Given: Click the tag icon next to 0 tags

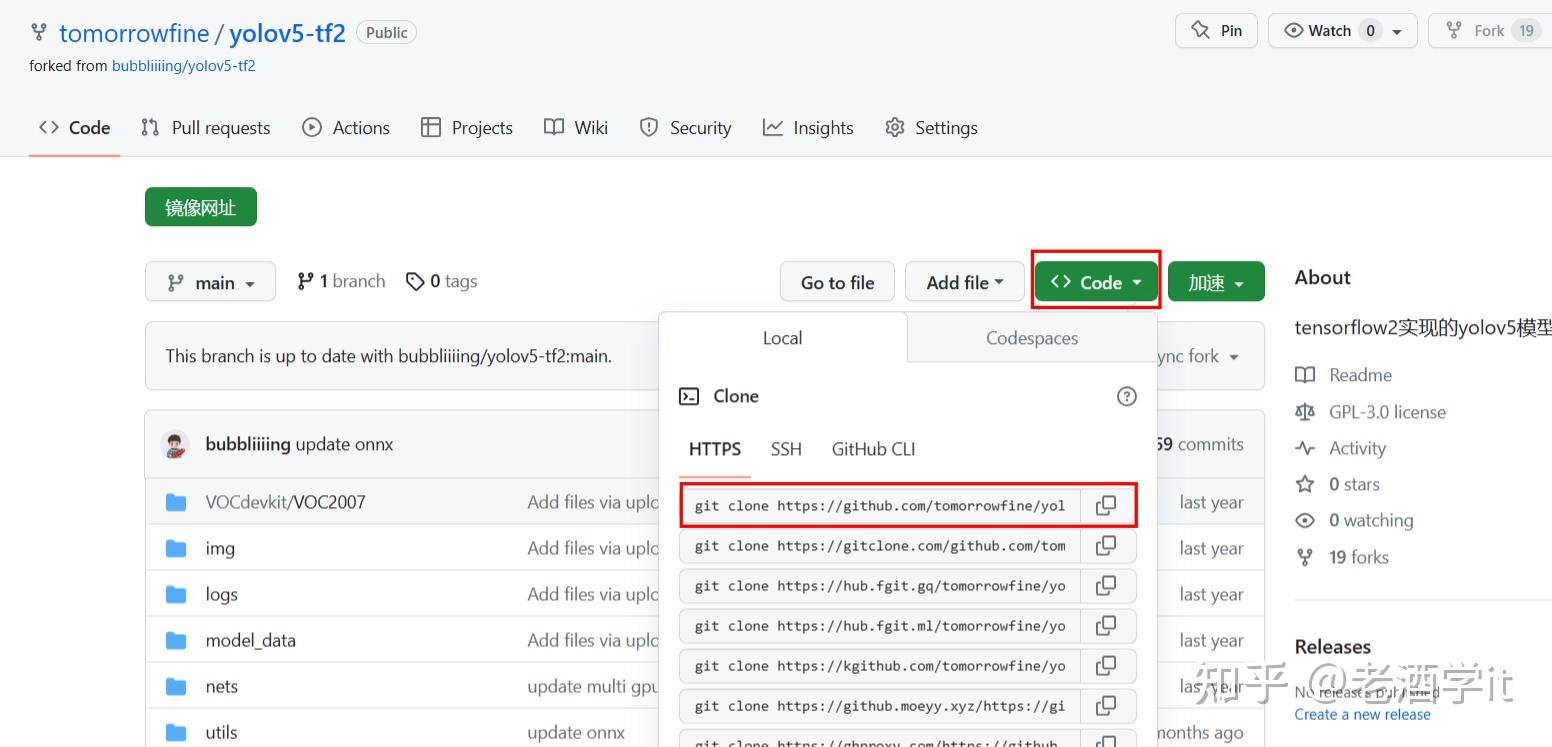Looking at the screenshot, I should 416,281.
